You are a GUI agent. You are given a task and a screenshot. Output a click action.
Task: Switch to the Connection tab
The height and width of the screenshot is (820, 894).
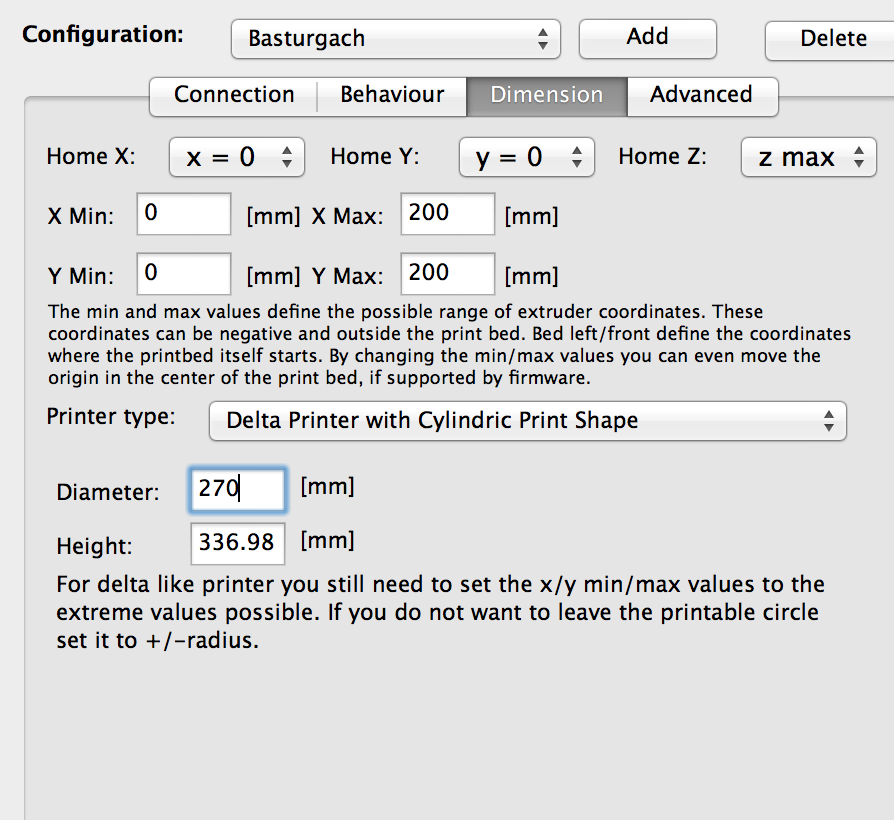point(234,95)
